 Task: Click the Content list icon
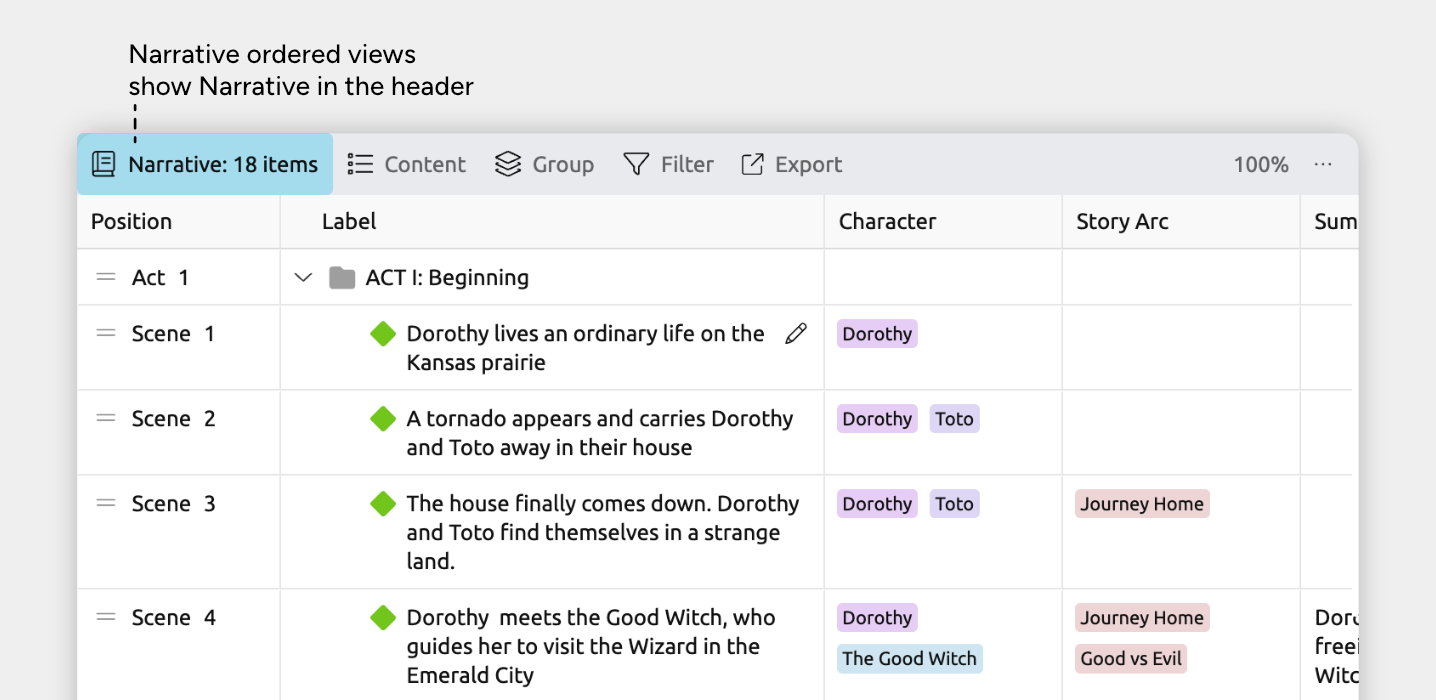(360, 164)
